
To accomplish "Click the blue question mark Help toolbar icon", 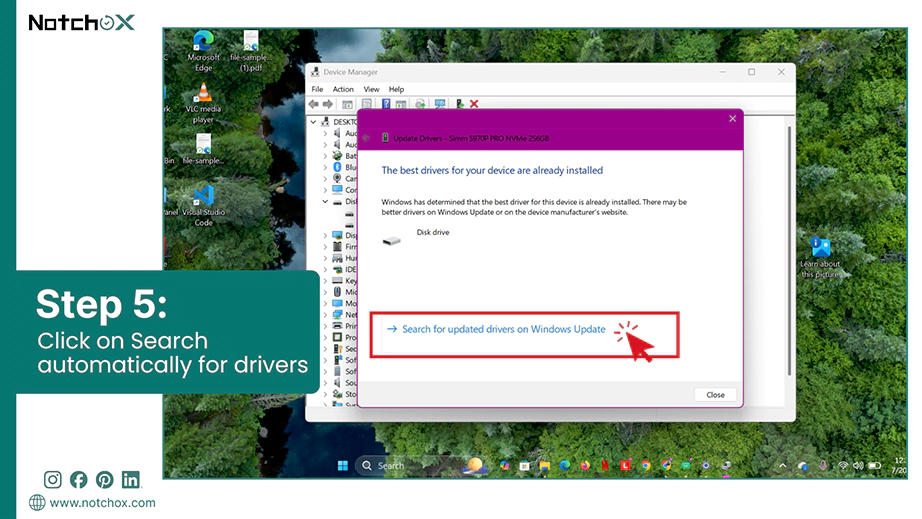I will pos(386,104).
